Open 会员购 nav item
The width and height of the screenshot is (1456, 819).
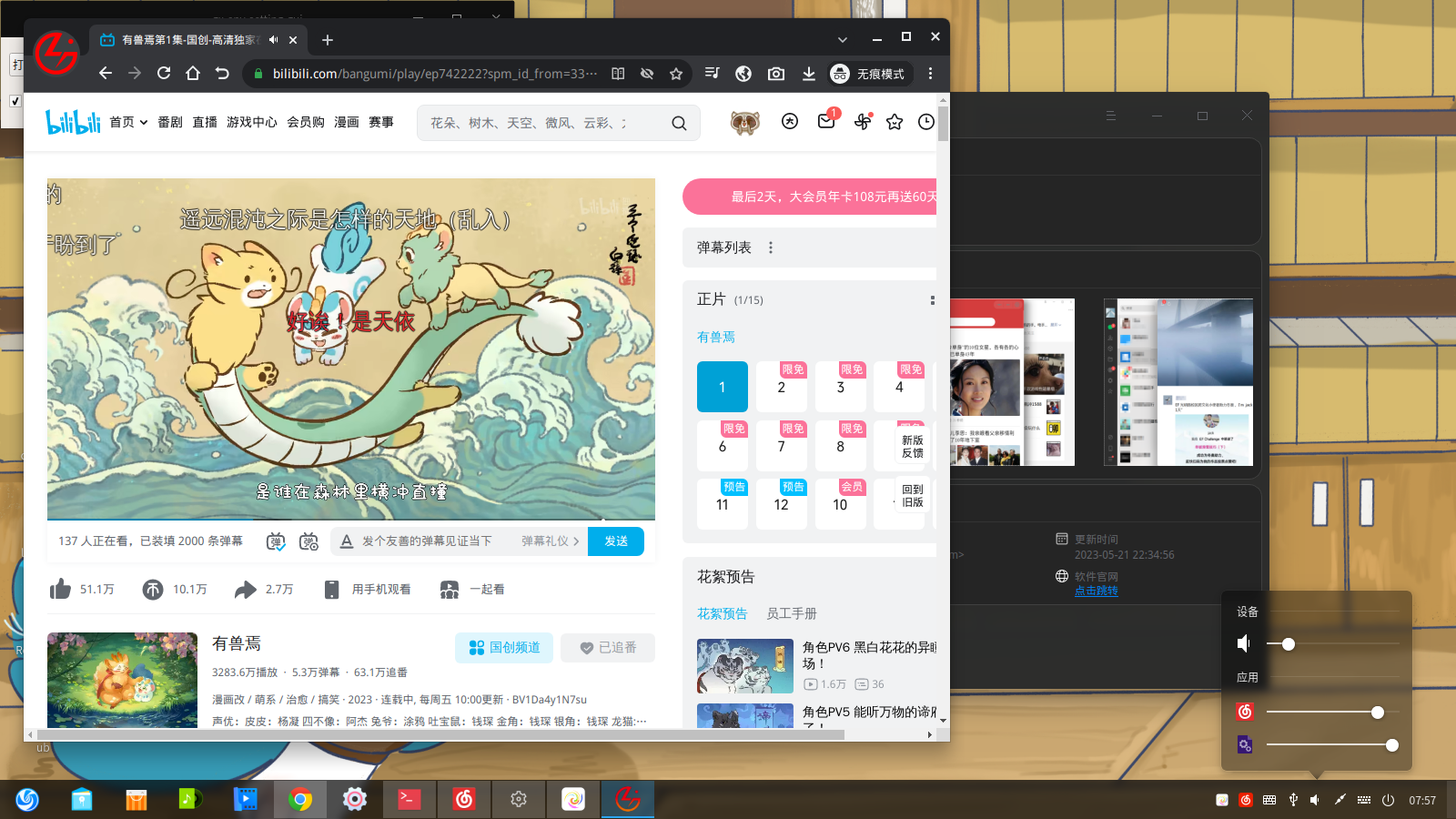(x=306, y=122)
